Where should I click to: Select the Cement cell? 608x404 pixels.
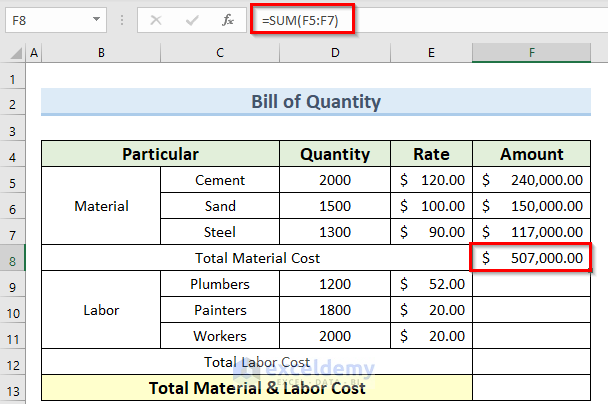point(220,180)
